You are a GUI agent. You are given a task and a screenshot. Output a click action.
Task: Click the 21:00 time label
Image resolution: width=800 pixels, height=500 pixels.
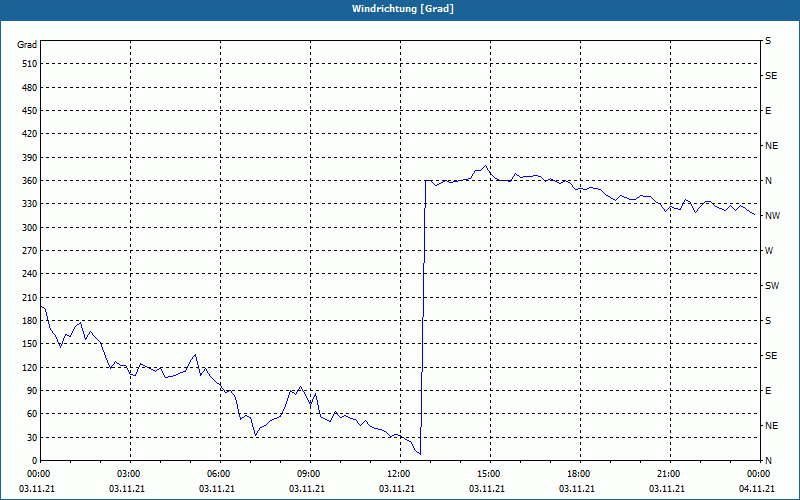click(x=670, y=474)
